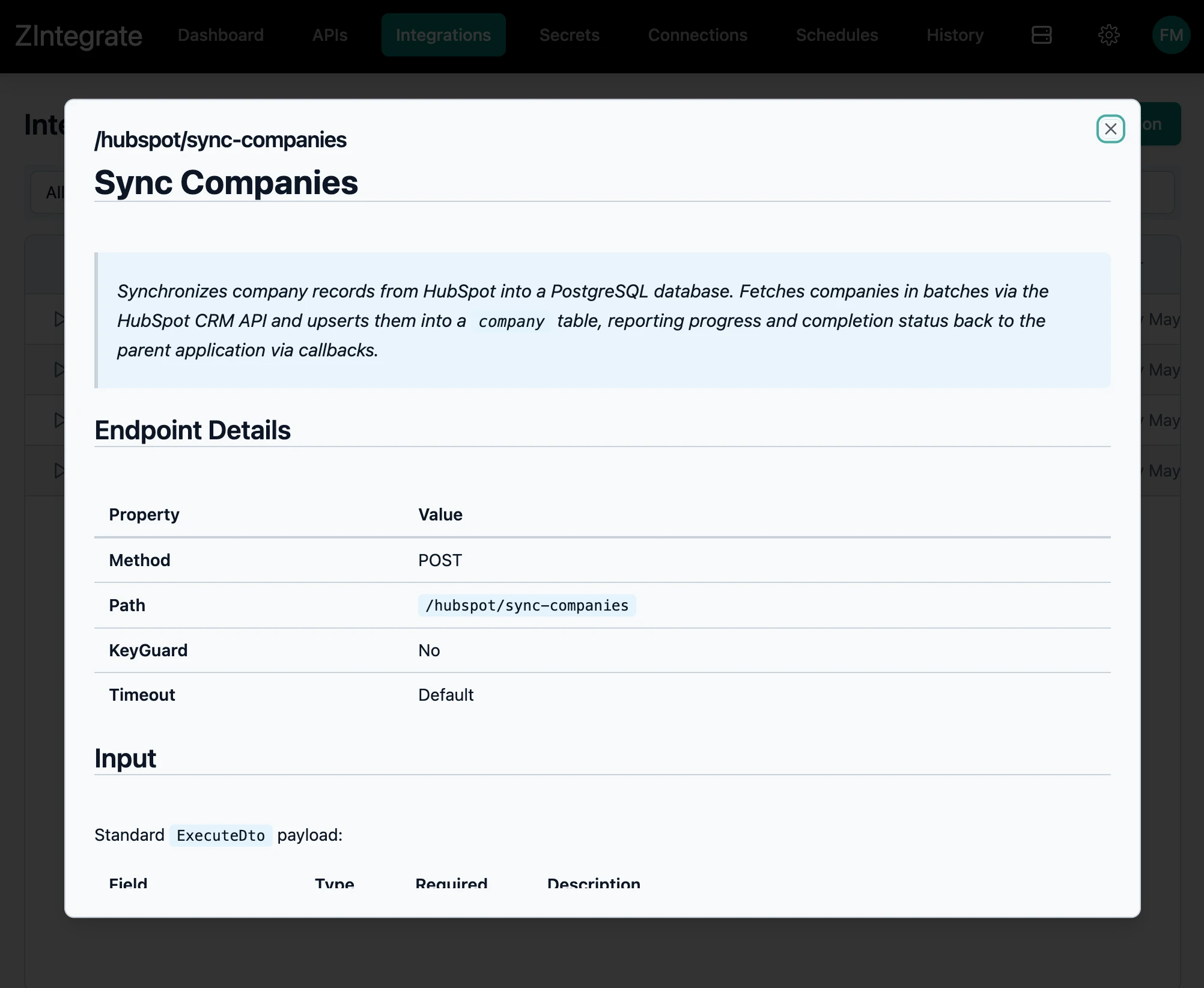Image resolution: width=1204 pixels, height=988 pixels.
Task: Click the database storage icon in top bar
Action: (1041, 35)
